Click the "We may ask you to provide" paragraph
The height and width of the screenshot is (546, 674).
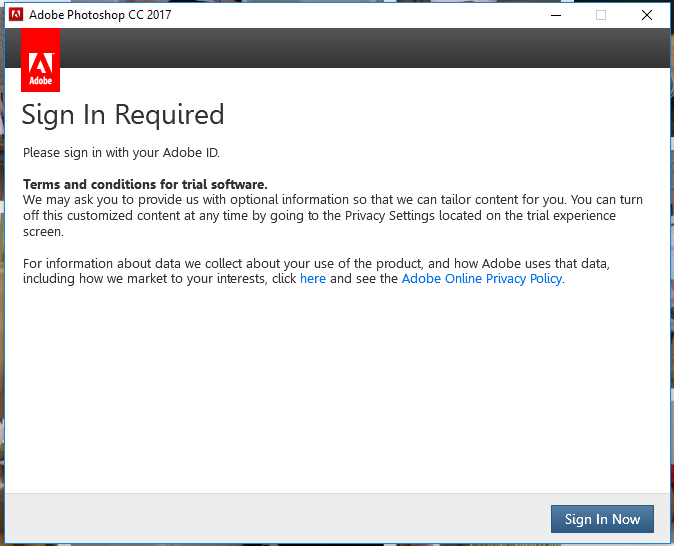click(333, 215)
